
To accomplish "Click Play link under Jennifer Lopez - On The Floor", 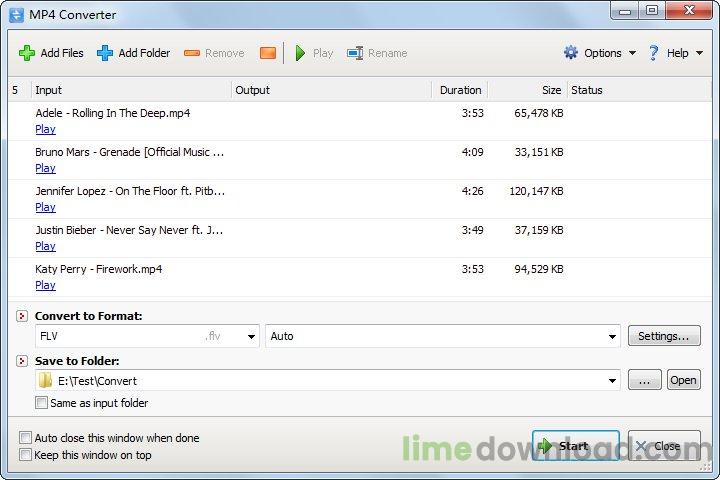I will 45,208.
